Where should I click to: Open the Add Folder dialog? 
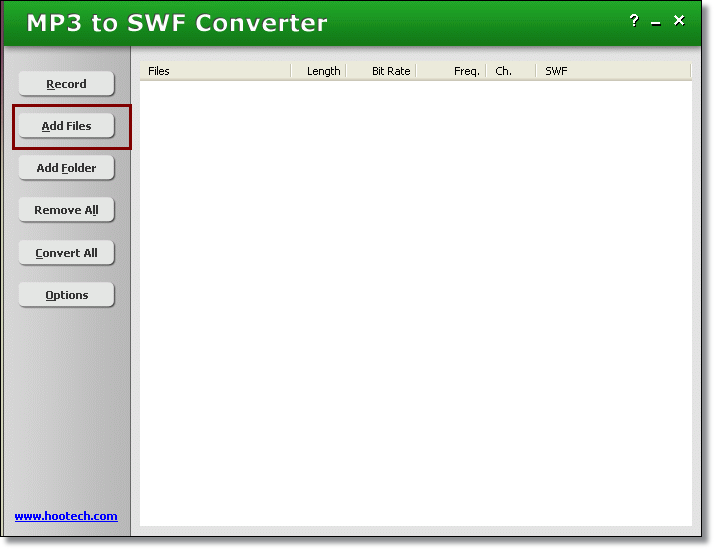point(66,168)
